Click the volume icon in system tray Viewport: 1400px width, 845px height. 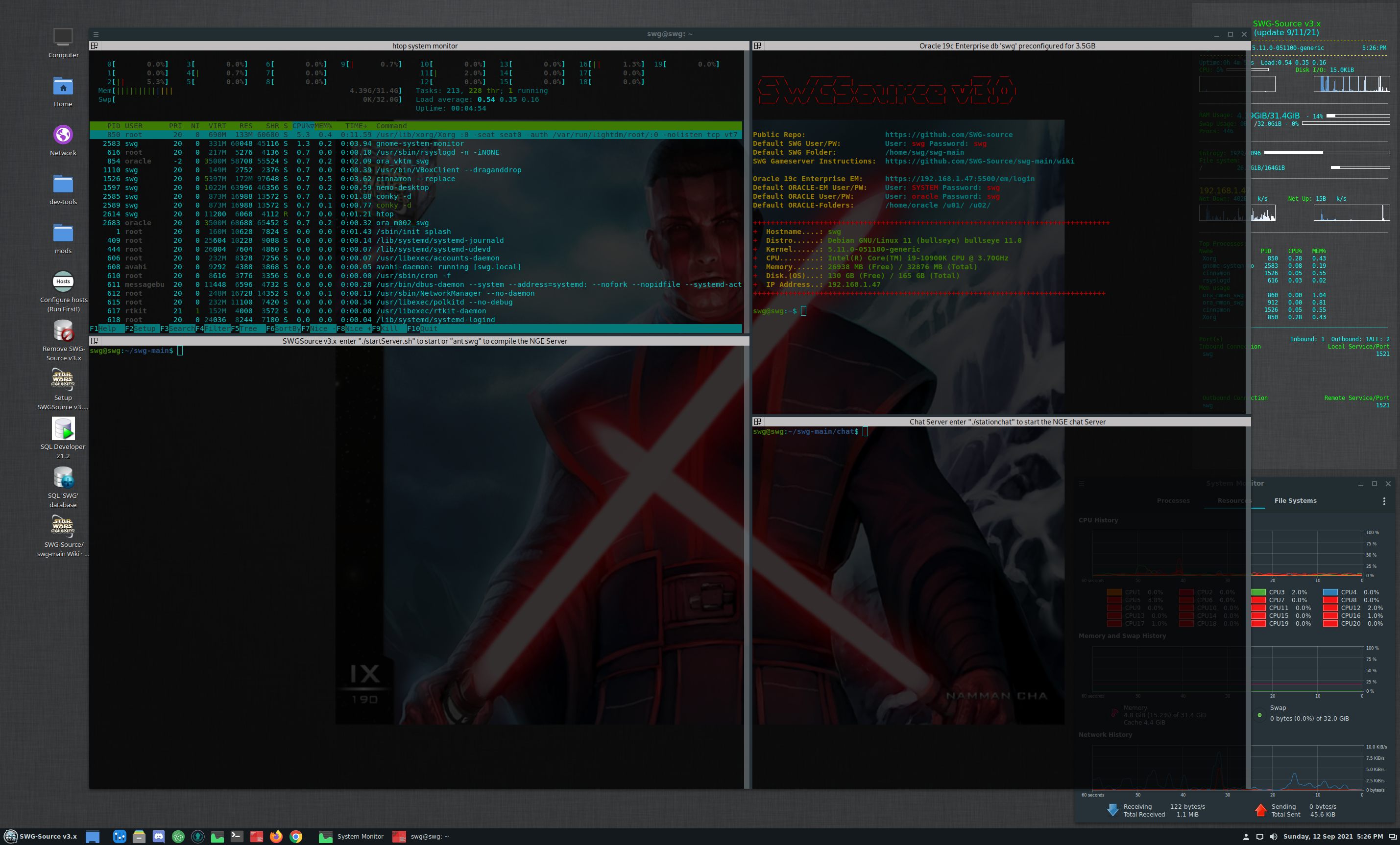point(1273,837)
